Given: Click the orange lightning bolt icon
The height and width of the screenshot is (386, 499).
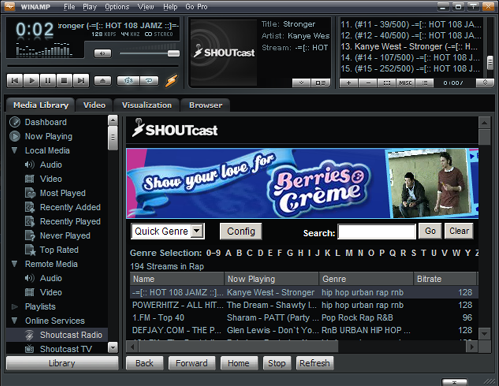Looking at the screenshot, I should [172, 81].
